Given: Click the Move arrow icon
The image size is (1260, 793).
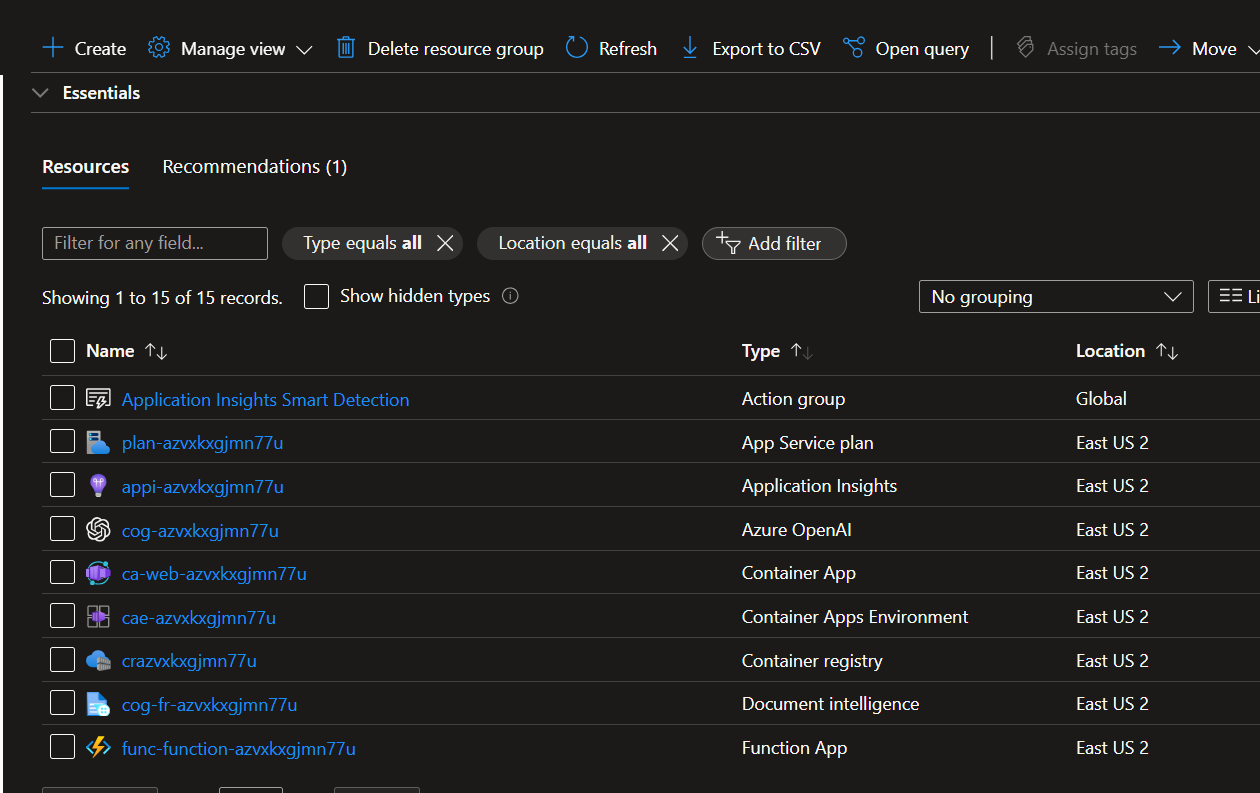Looking at the screenshot, I should click(x=1170, y=48).
